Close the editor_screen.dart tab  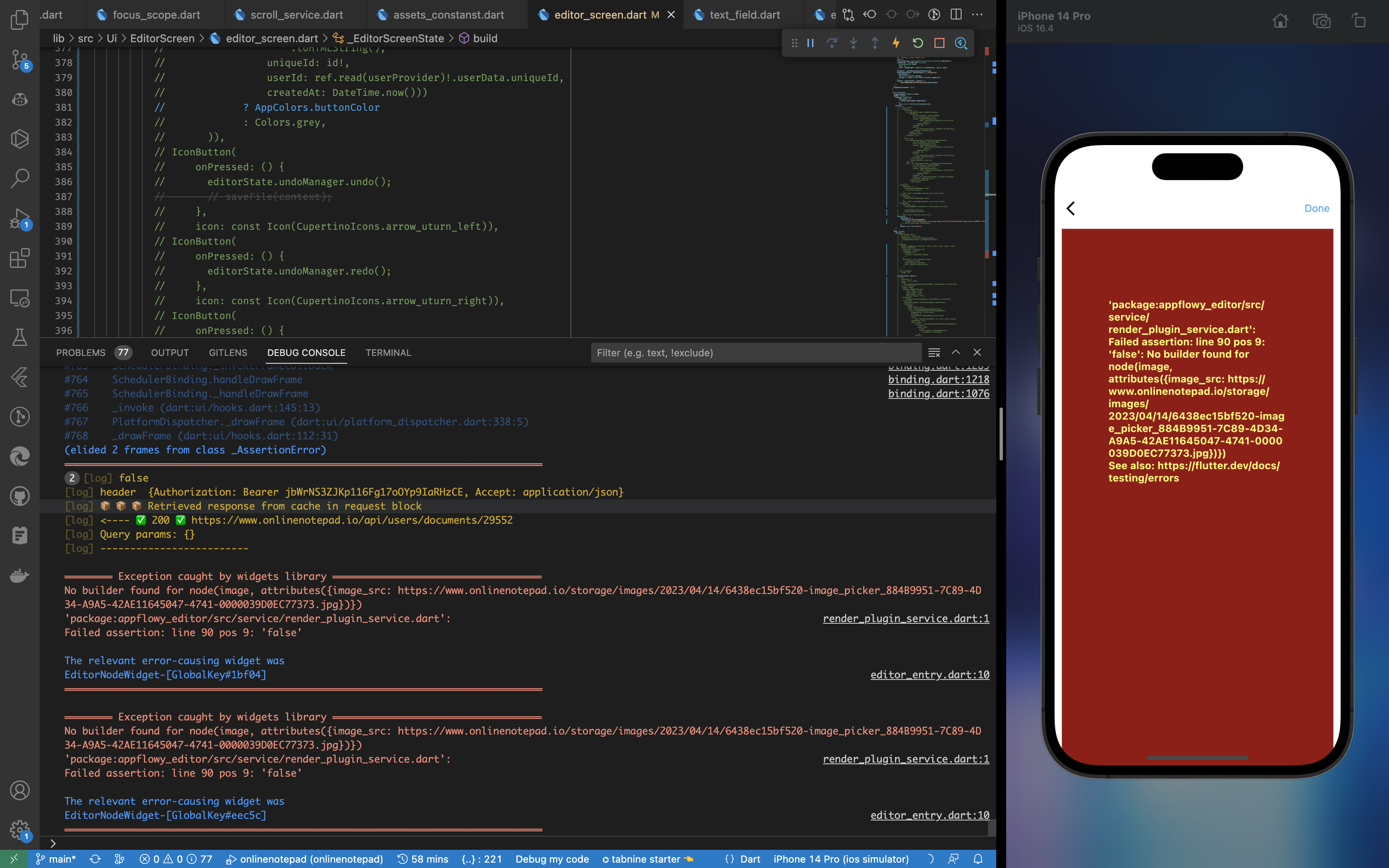[671, 14]
